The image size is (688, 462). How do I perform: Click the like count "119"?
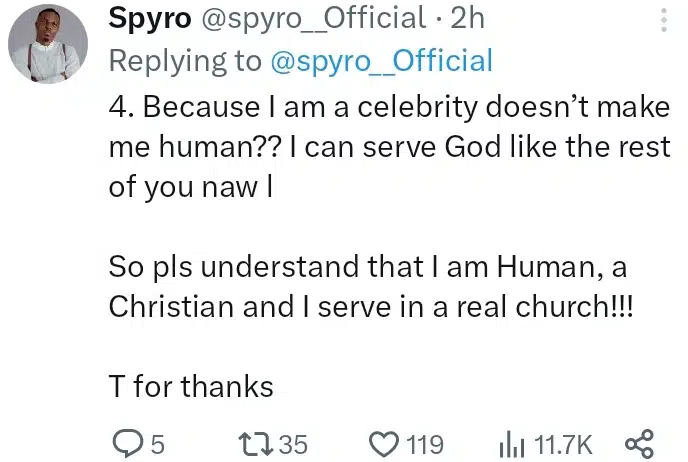(x=424, y=443)
